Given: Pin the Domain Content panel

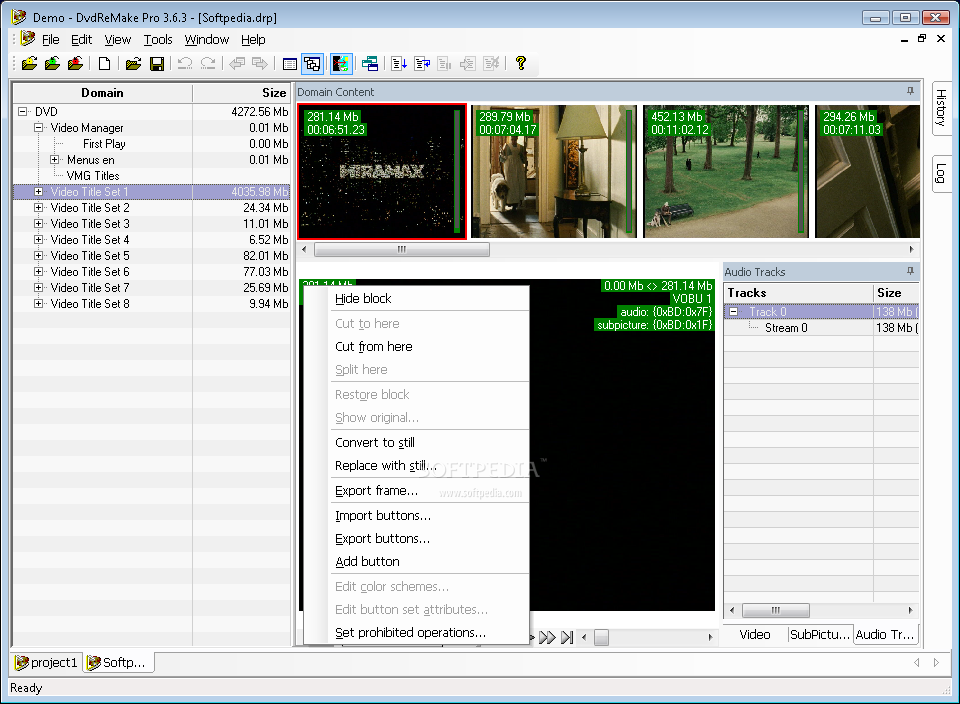Looking at the screenshot, I should (x=910, y=91).
